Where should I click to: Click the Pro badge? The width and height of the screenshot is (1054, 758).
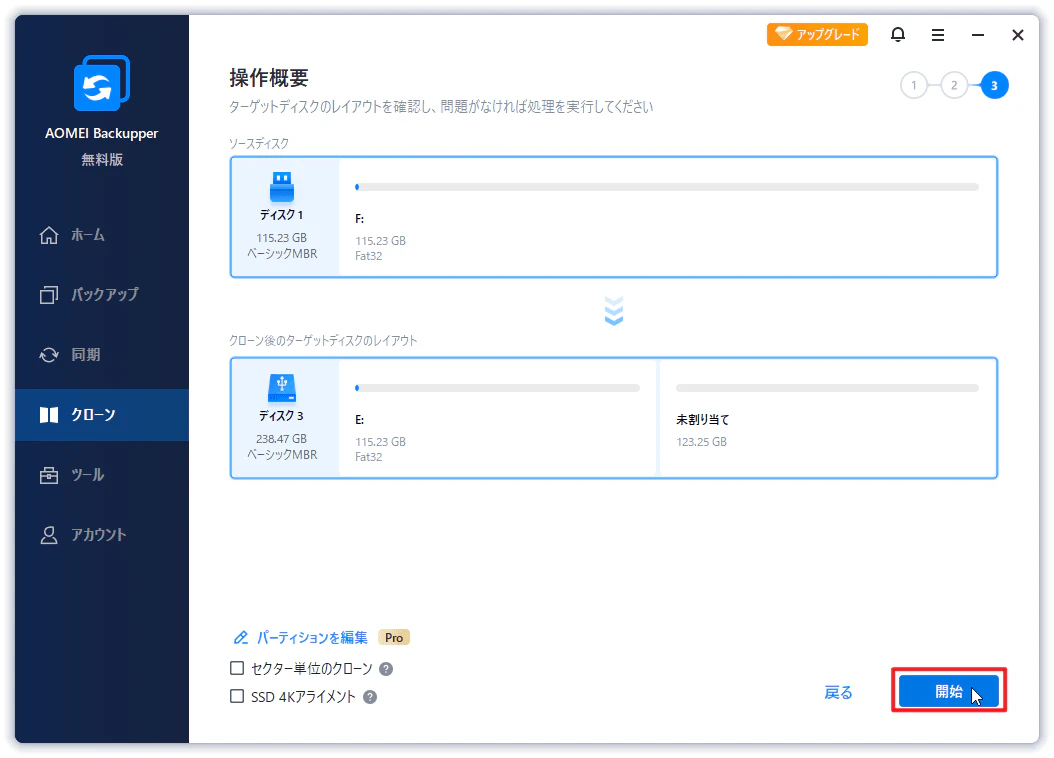pos(394,638)
